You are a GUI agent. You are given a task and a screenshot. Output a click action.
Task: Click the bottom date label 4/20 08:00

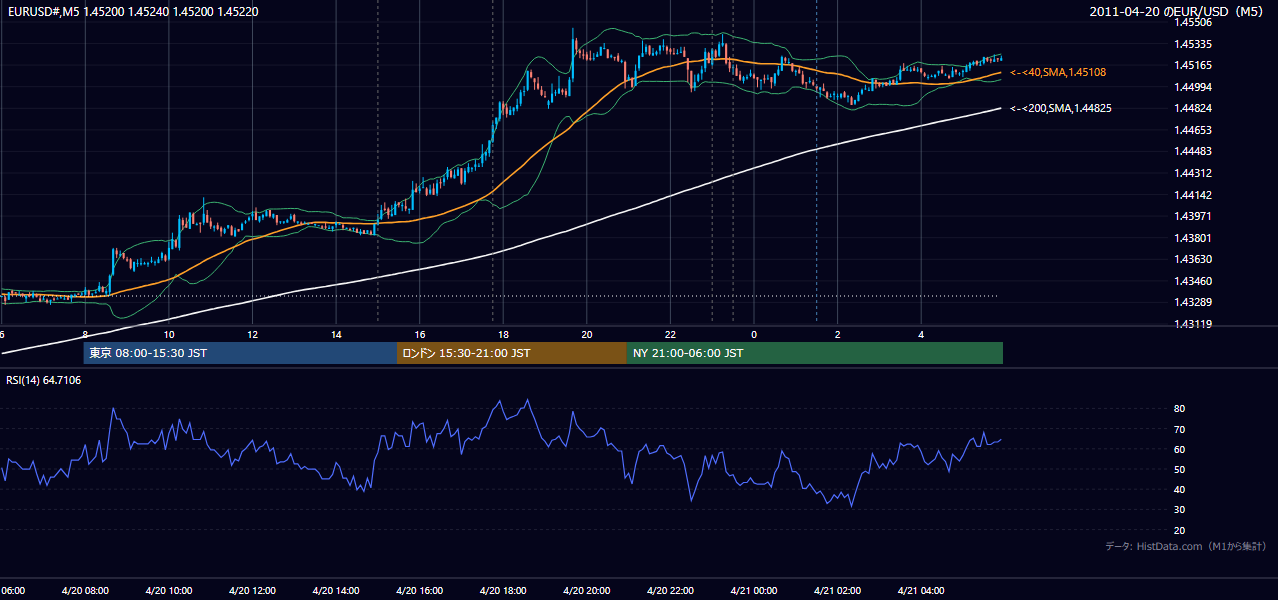85,590
